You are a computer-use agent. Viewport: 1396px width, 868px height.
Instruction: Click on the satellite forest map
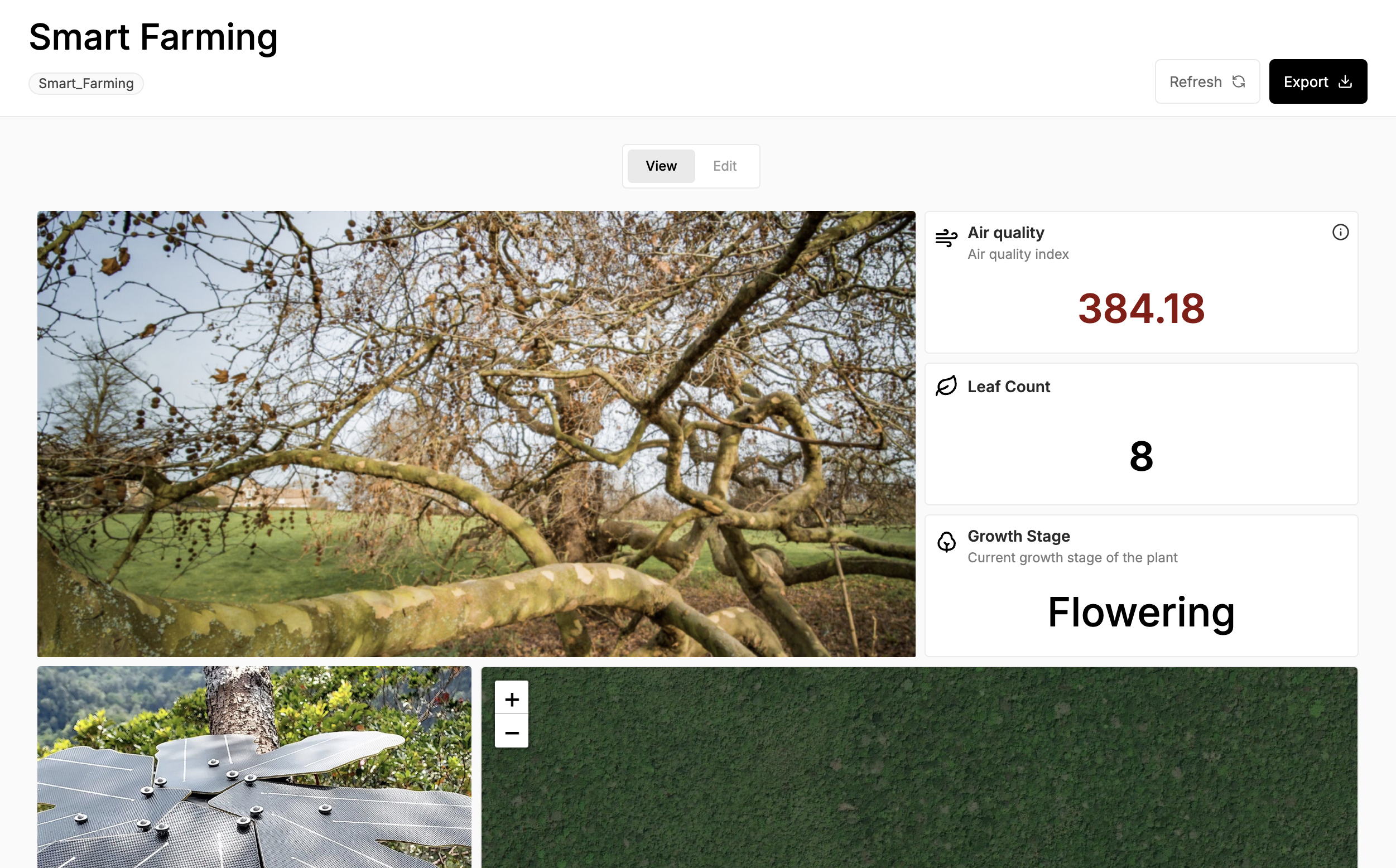coord(918,775)
